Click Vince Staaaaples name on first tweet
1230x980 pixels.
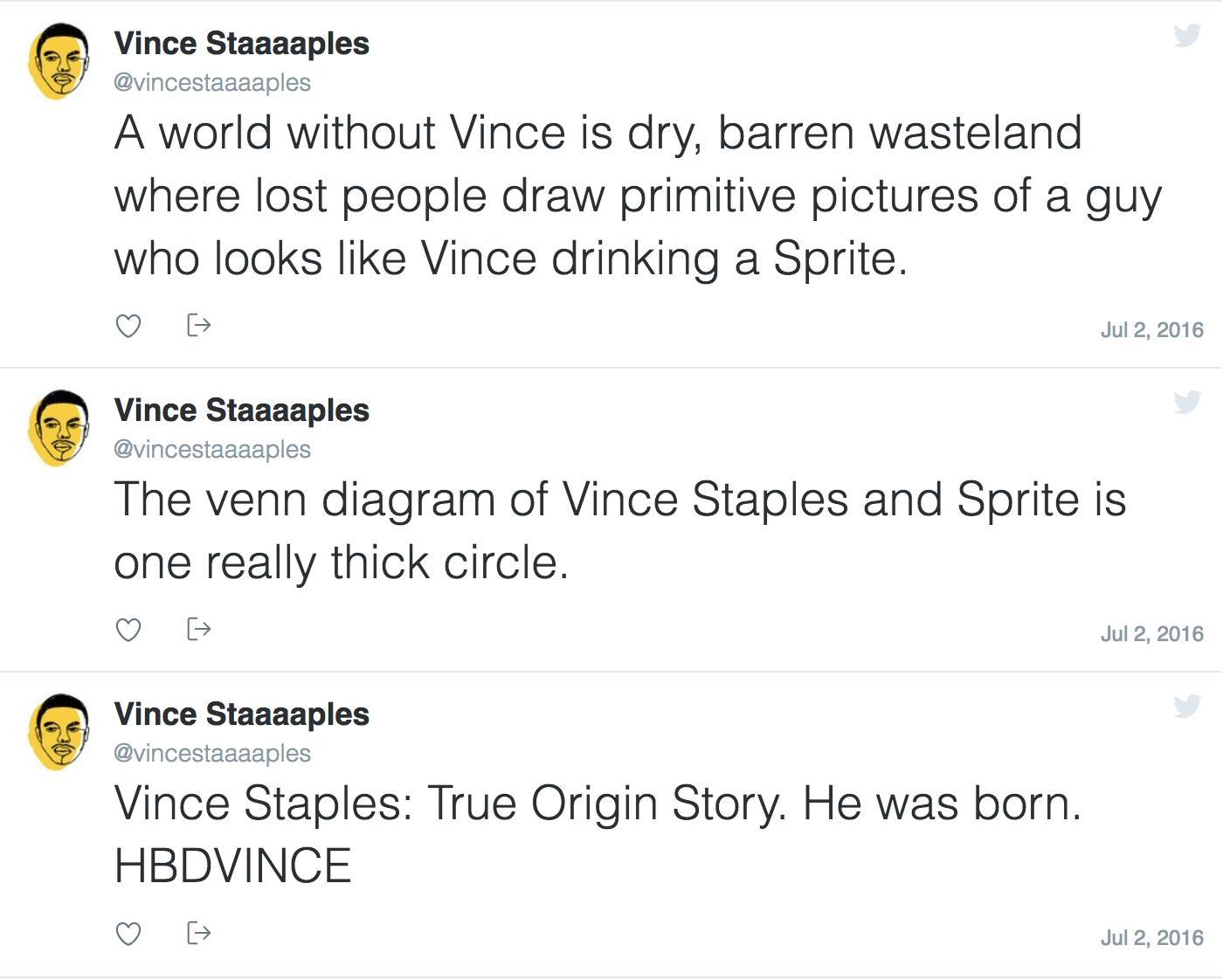[x=241, y=44]
